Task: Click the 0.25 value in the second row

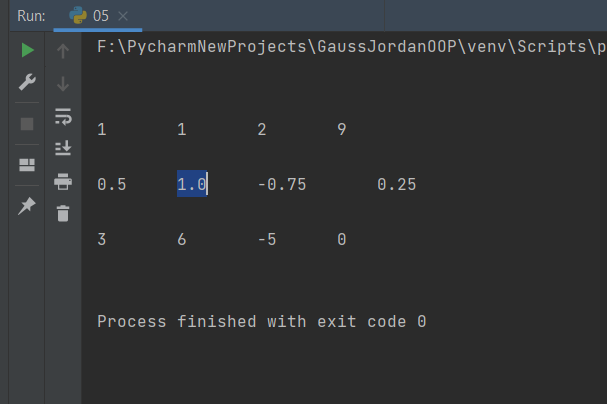Action: pos(397,185)
